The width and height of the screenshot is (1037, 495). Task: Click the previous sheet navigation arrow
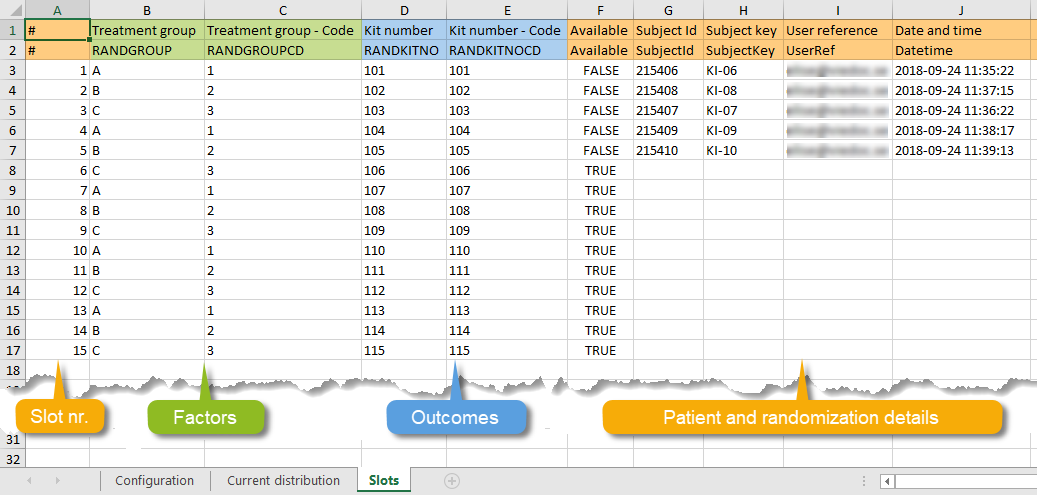pyautogui.click(x=29, y=481)
